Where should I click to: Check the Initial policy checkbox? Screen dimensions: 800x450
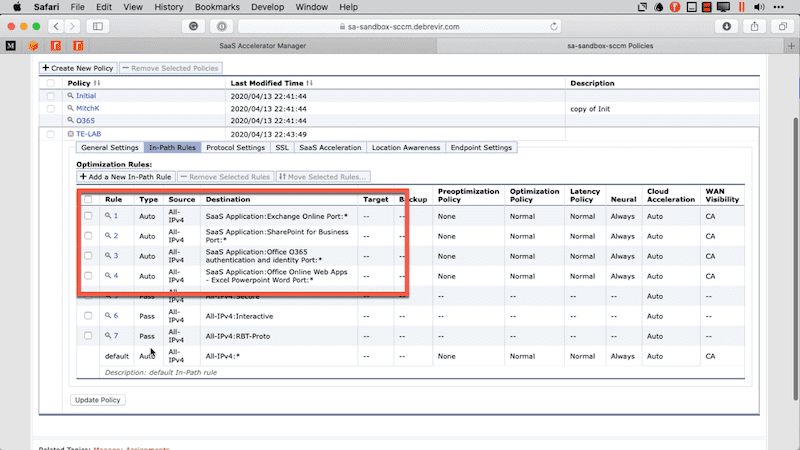[x=51, y=96]
